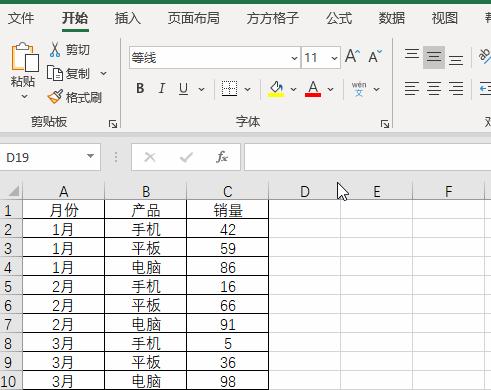Select cell containing 销量
Screen dimensions: 491x390
[x=228, y=210]
